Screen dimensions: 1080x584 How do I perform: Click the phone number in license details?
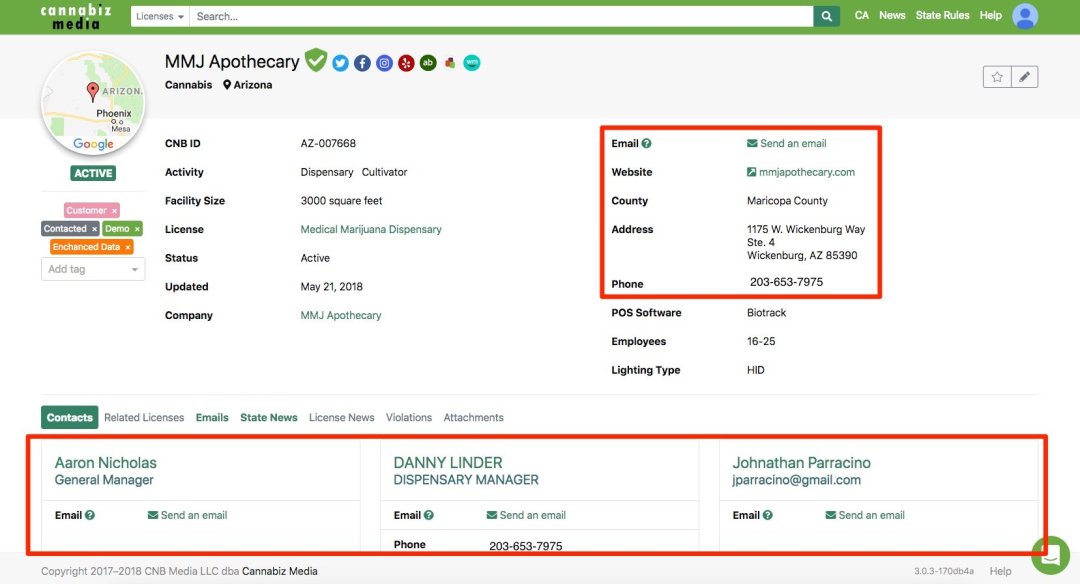(786, 282)
